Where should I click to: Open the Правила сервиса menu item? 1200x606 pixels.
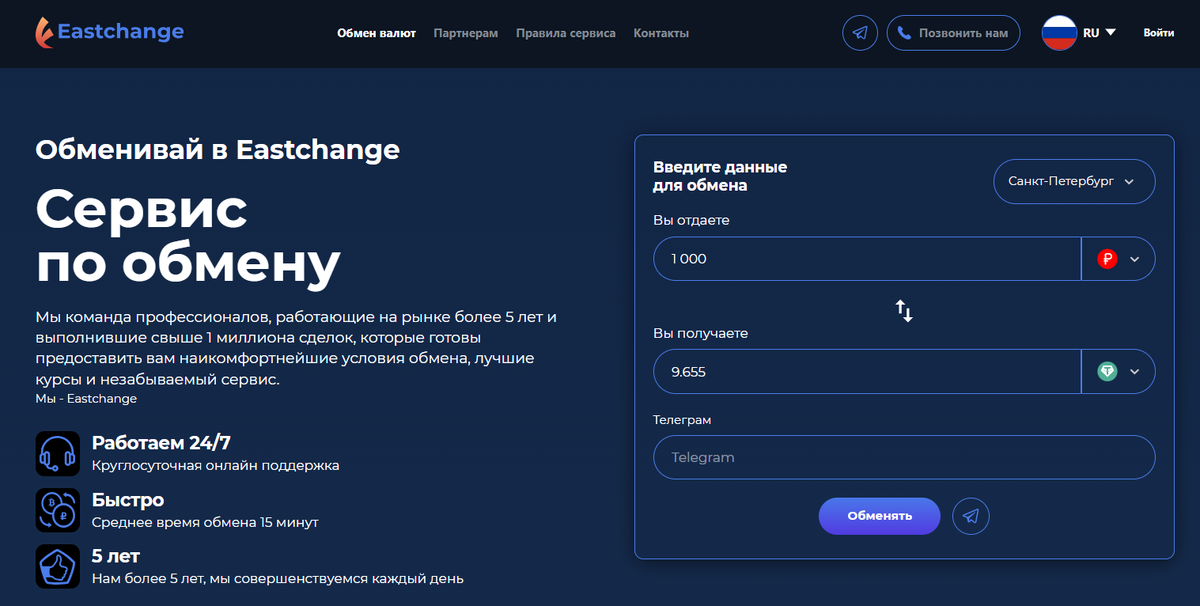point(565,32)
